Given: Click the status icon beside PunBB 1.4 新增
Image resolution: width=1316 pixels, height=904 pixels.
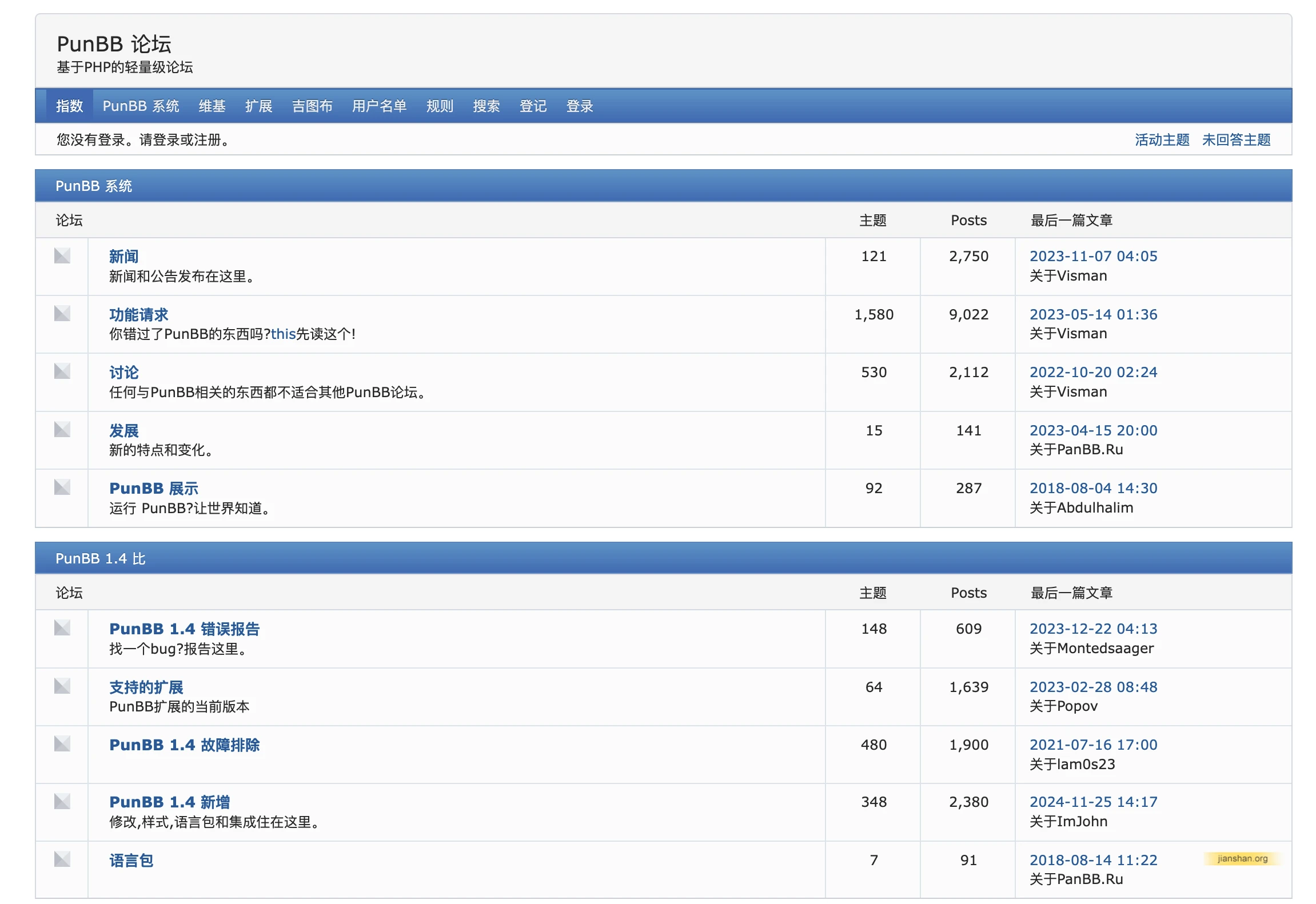Looking at the screenshot, I should pyautogui.click(x=62, y=801).
